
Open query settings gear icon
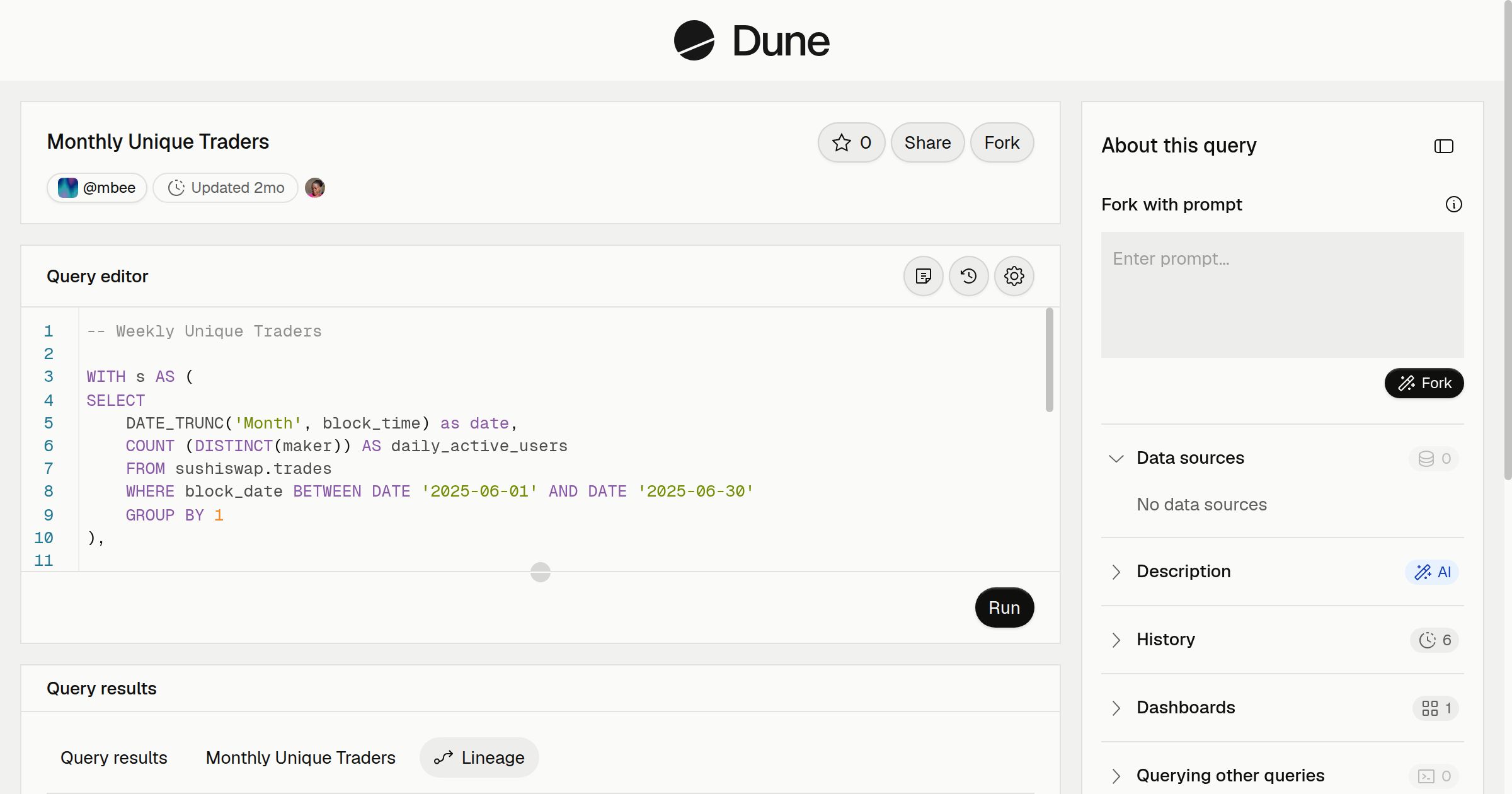click(x=1014, y=276)
